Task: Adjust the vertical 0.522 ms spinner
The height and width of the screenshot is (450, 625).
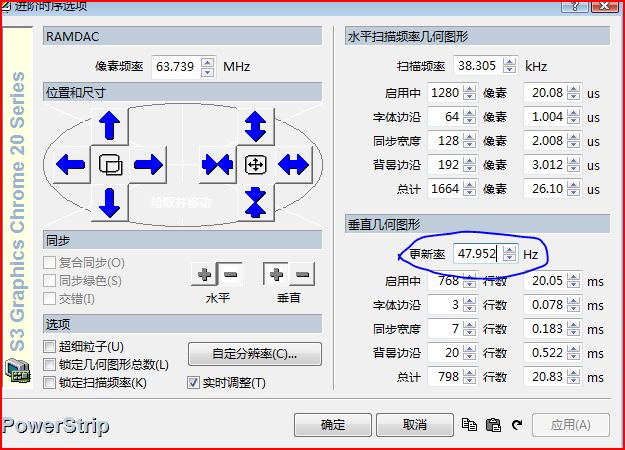Action: [x=574, y=353]
